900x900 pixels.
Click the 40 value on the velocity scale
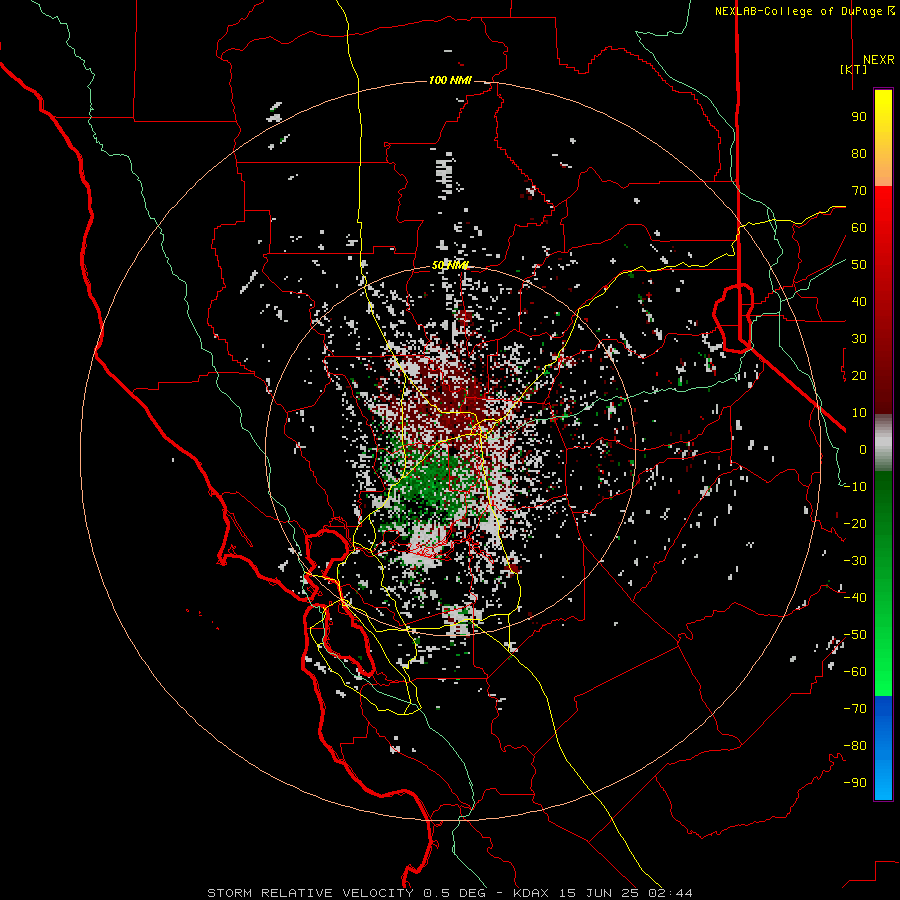pos(859,301)
